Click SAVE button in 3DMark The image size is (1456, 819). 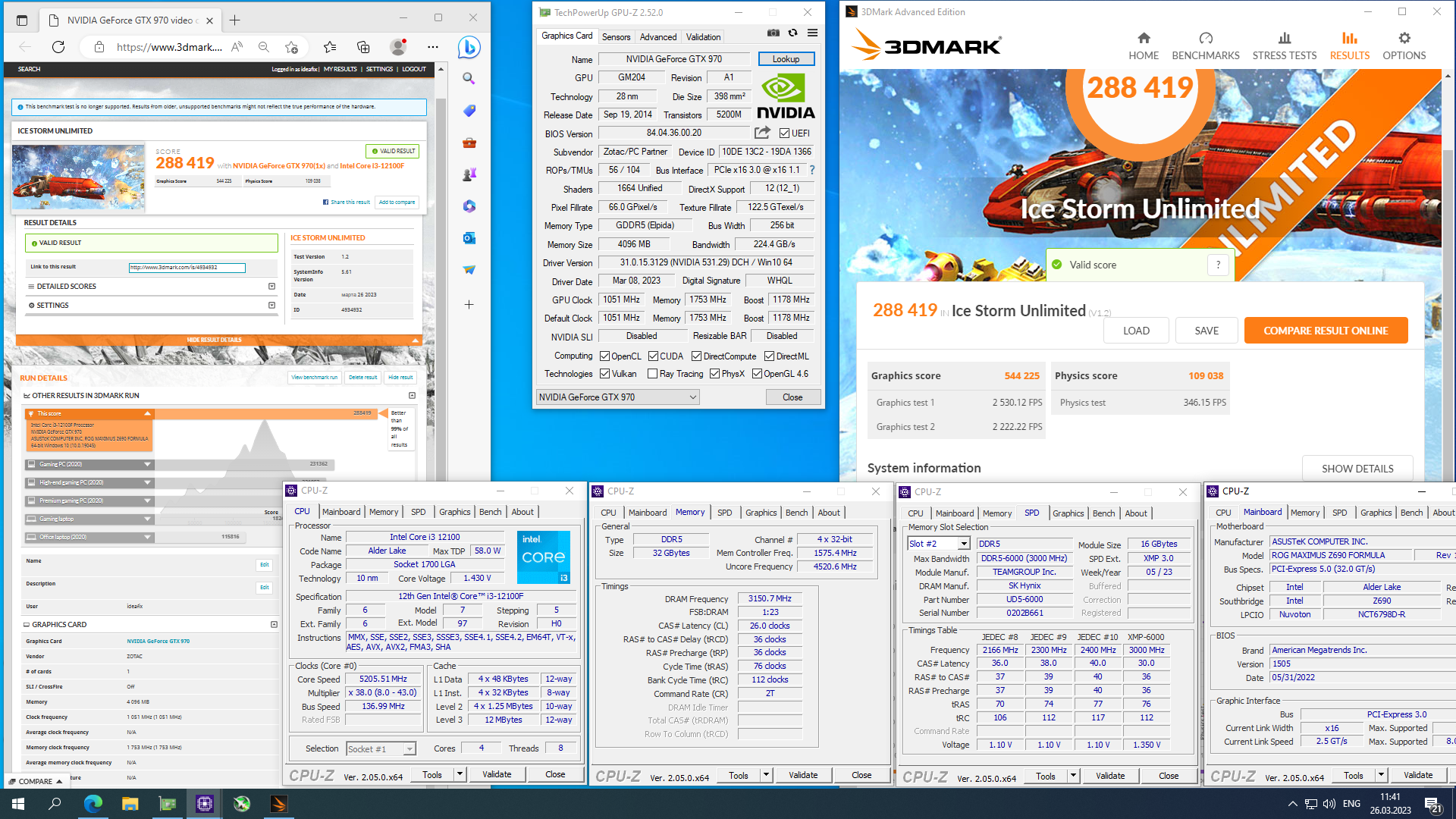pos(1207,331)
